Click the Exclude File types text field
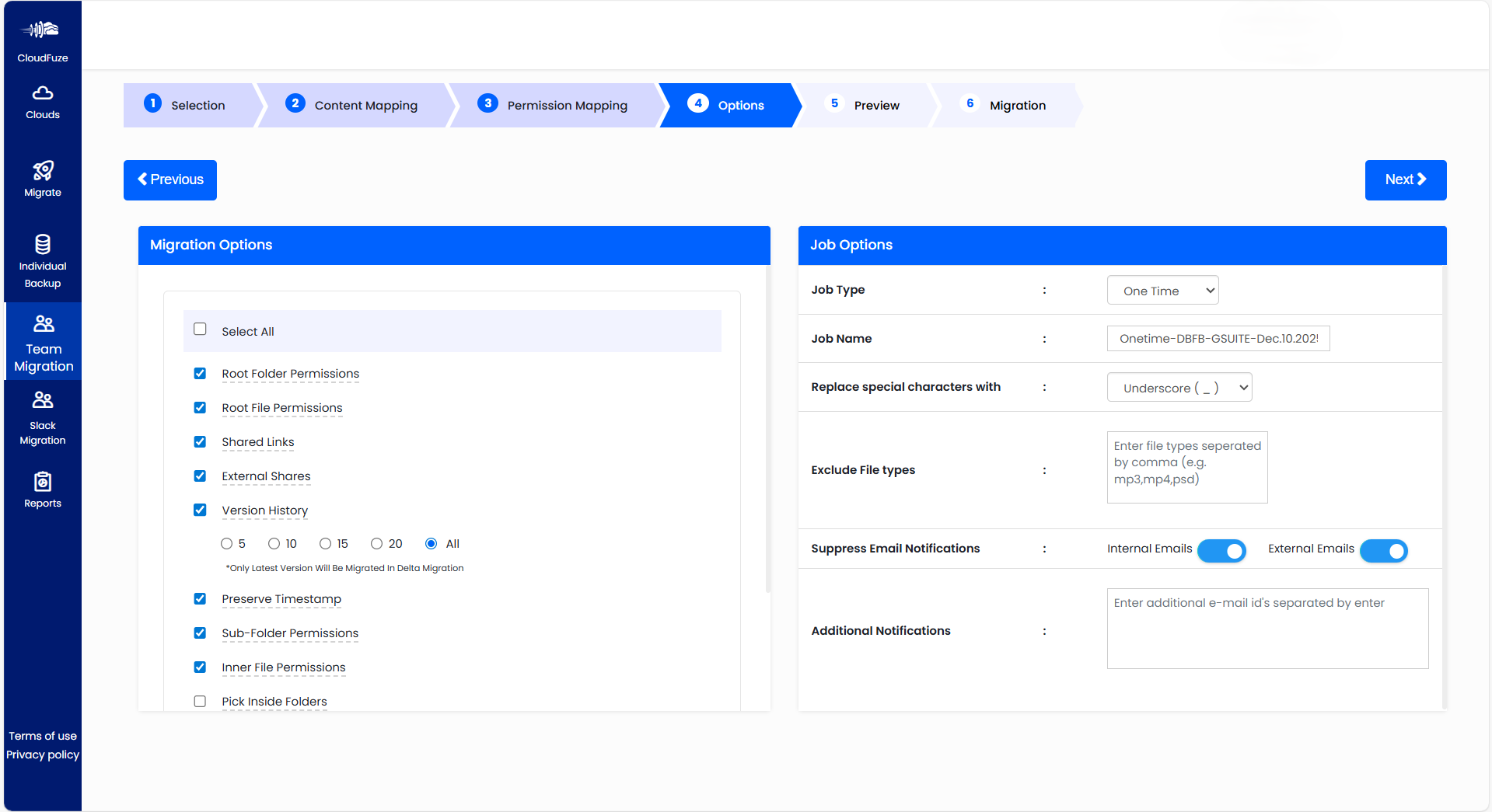The image size is (1492, 812). click(1186, 467)
